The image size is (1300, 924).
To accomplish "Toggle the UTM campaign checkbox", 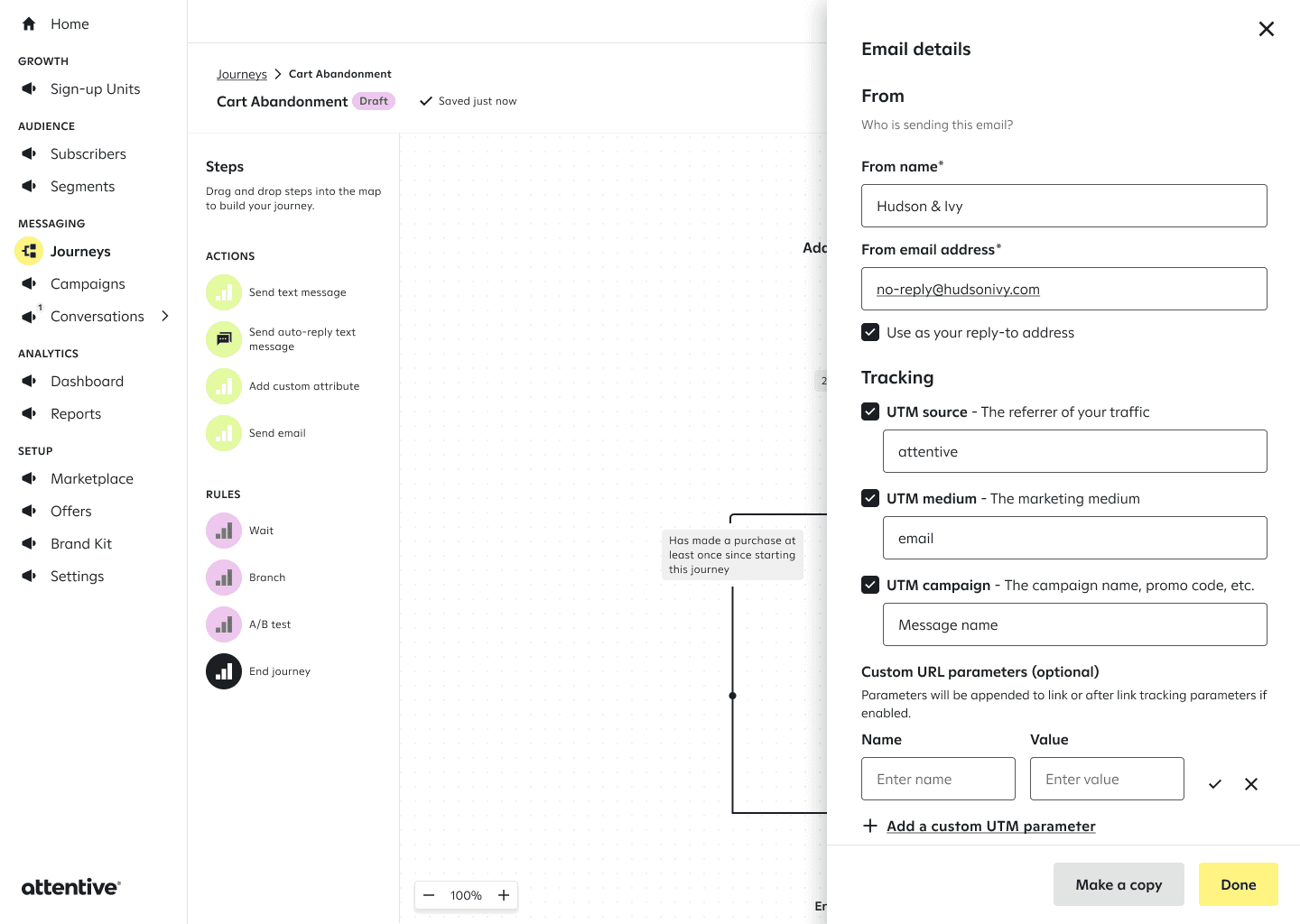I will coord(870,585).
